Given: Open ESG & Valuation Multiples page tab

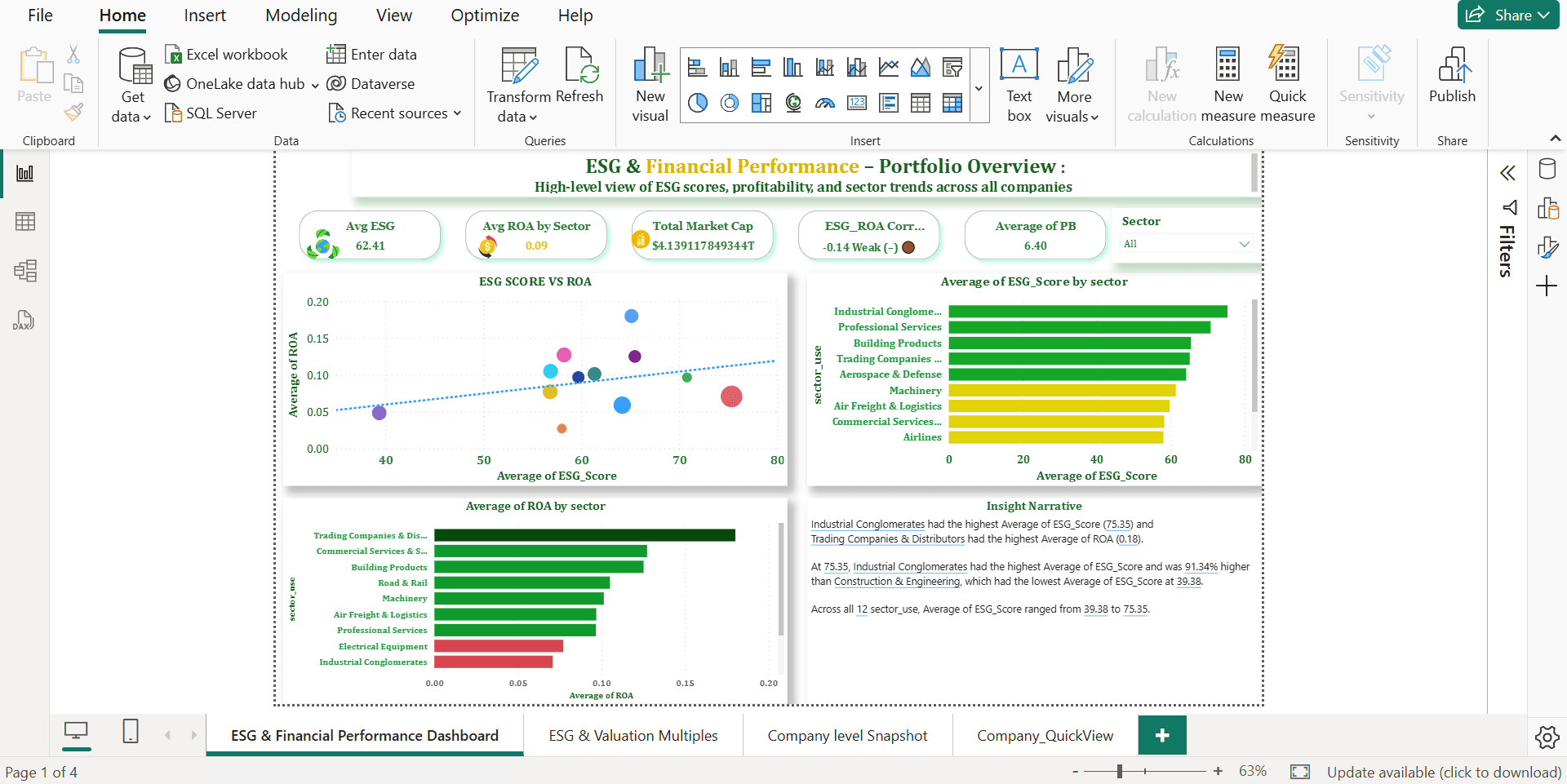Looking at the screenshot, I should [x=633, y=736].
